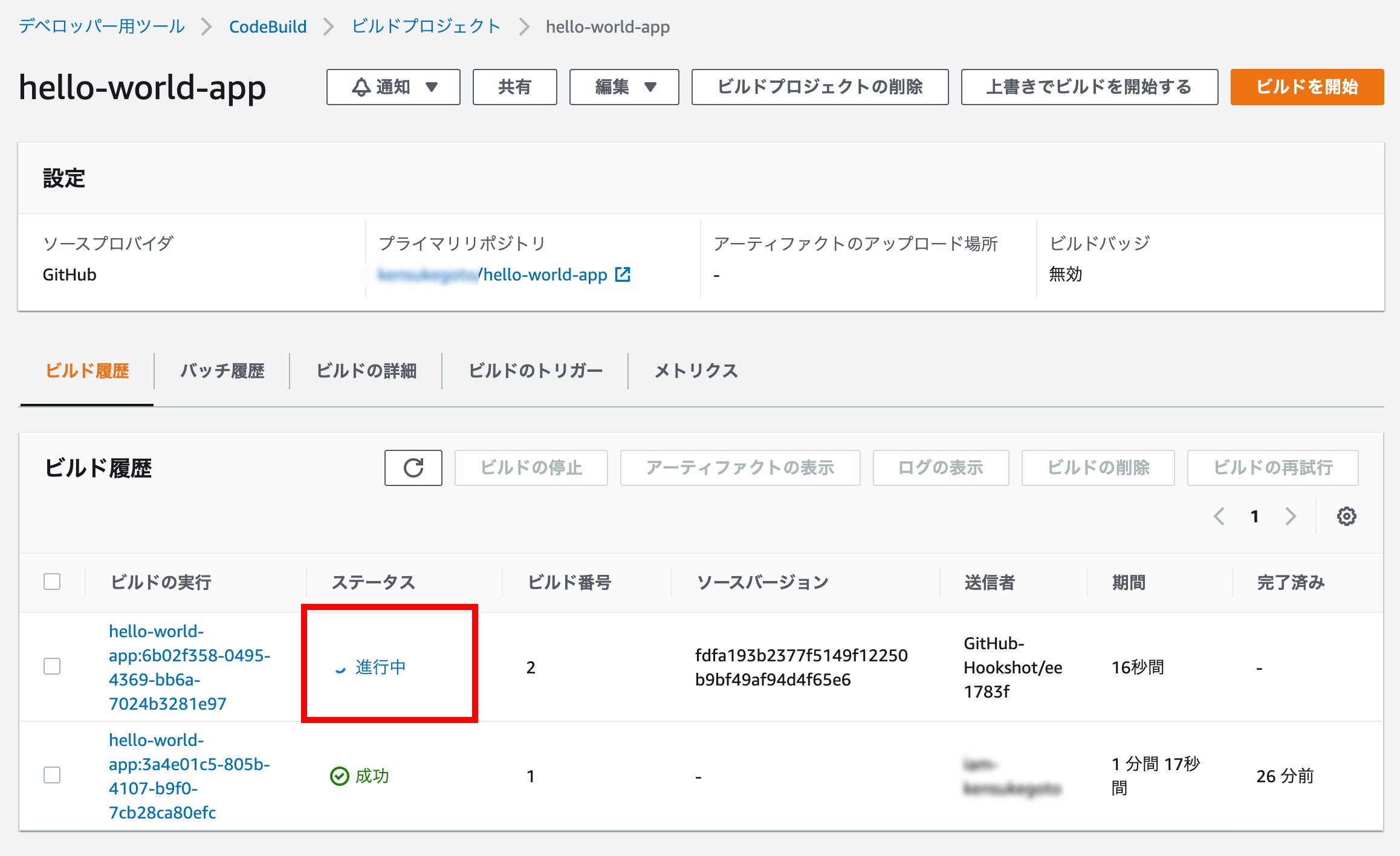Refresh the build history list
Image resolution: width=1400 pixels, height=856 pixels.
pyautogui.click(x=413, y=467)
